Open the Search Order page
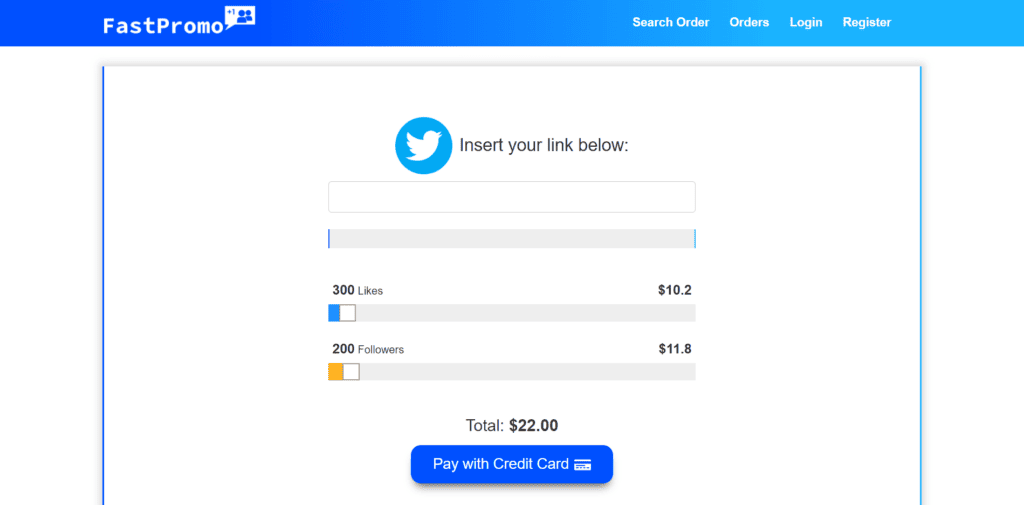 pyautogui.click(x=671, y=22)
